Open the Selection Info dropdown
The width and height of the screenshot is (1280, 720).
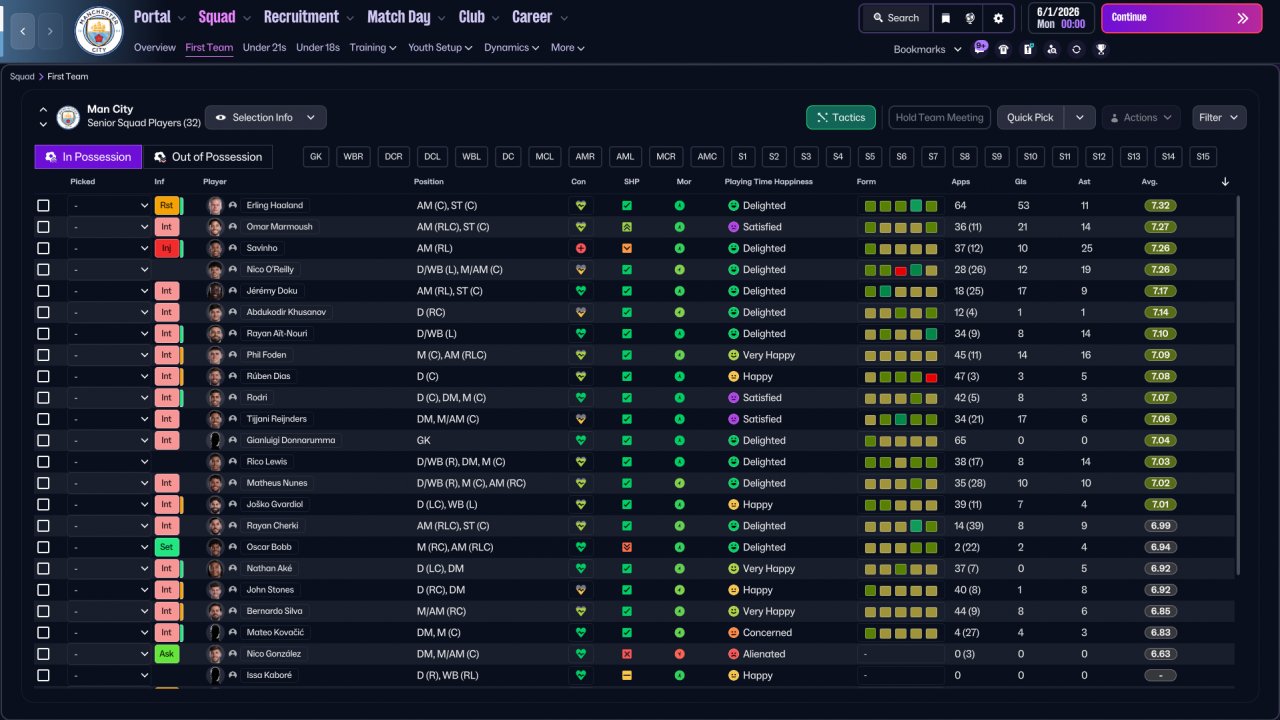click(x=265, y=118)
